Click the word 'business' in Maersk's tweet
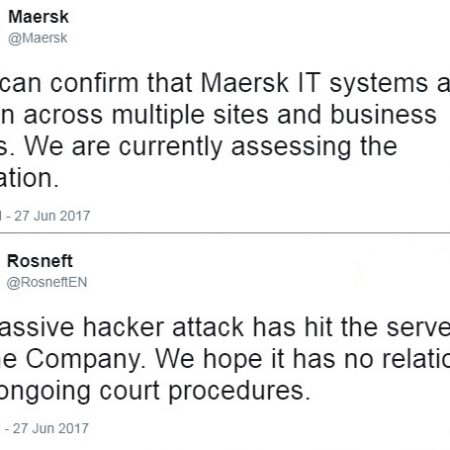 [383, 115]
